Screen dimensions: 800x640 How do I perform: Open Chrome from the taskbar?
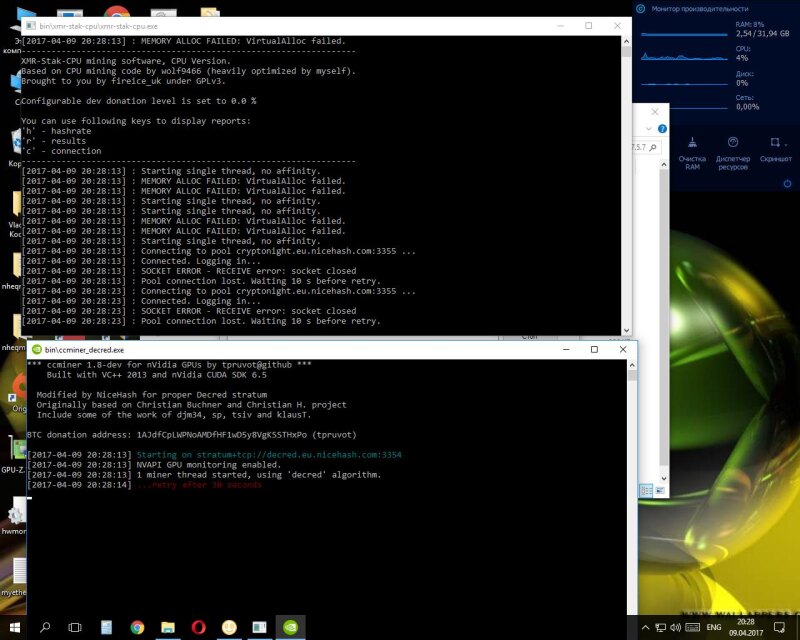137,627
